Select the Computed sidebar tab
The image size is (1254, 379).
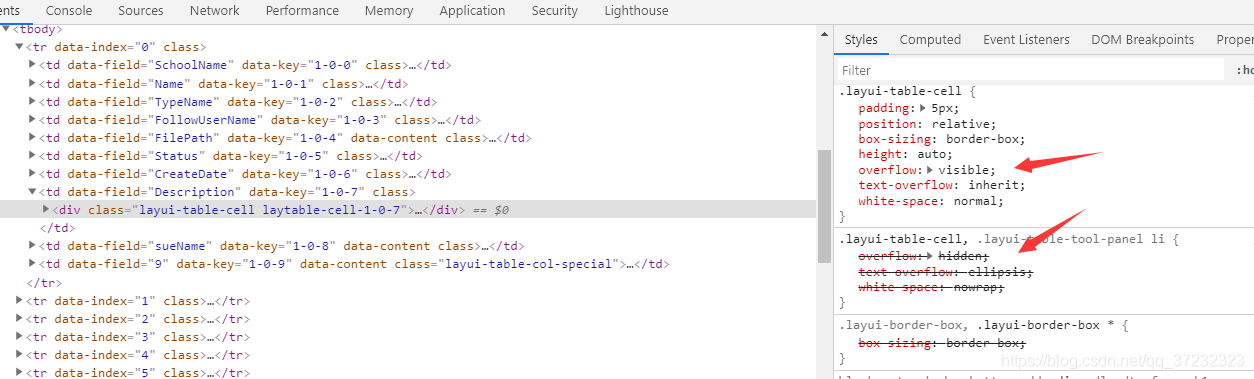click(930, 39)
